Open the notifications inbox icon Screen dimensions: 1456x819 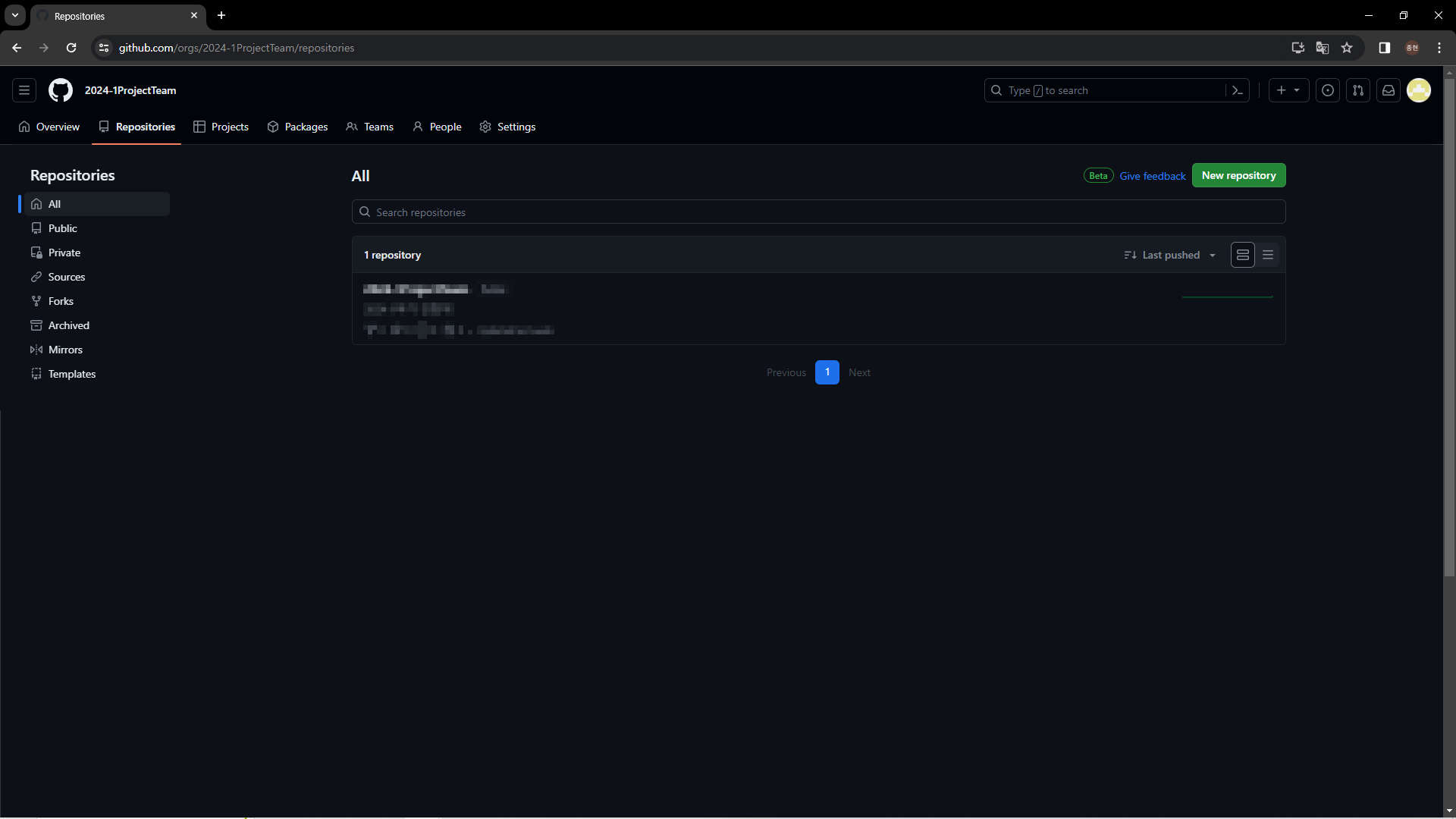(1389, 90)
